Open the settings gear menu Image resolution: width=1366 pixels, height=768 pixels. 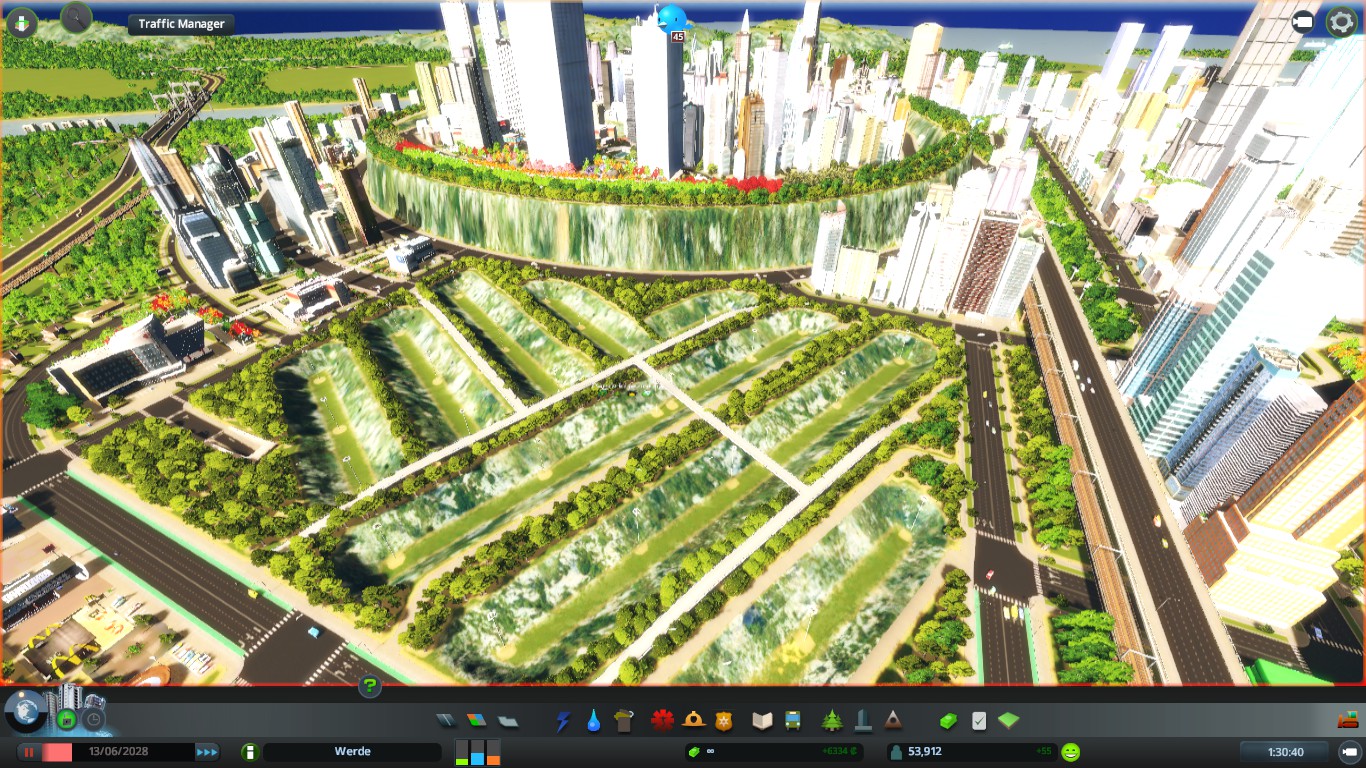pos(1341,21)
